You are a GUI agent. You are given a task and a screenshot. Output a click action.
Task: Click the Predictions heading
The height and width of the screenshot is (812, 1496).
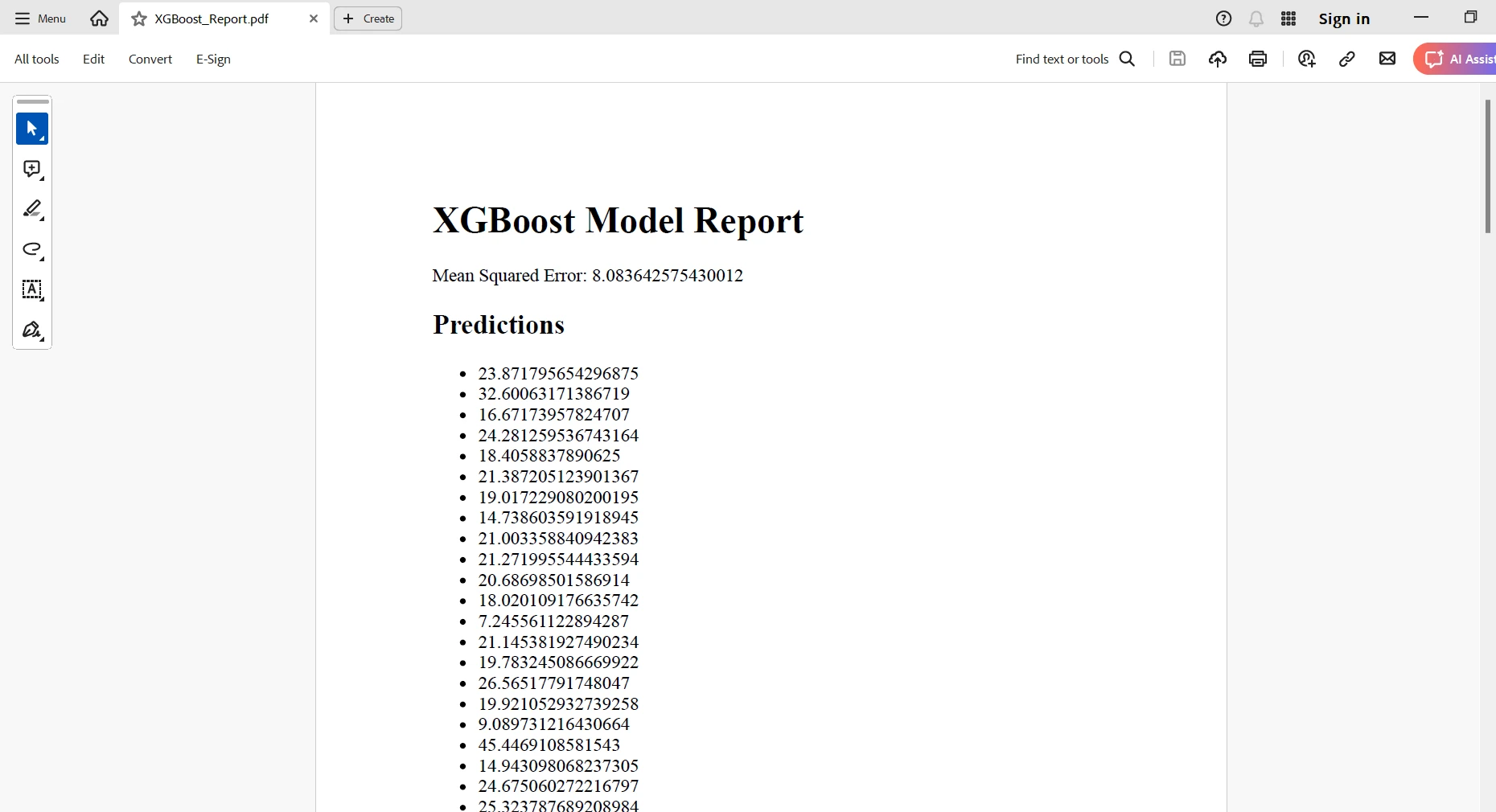coord(499,325)
